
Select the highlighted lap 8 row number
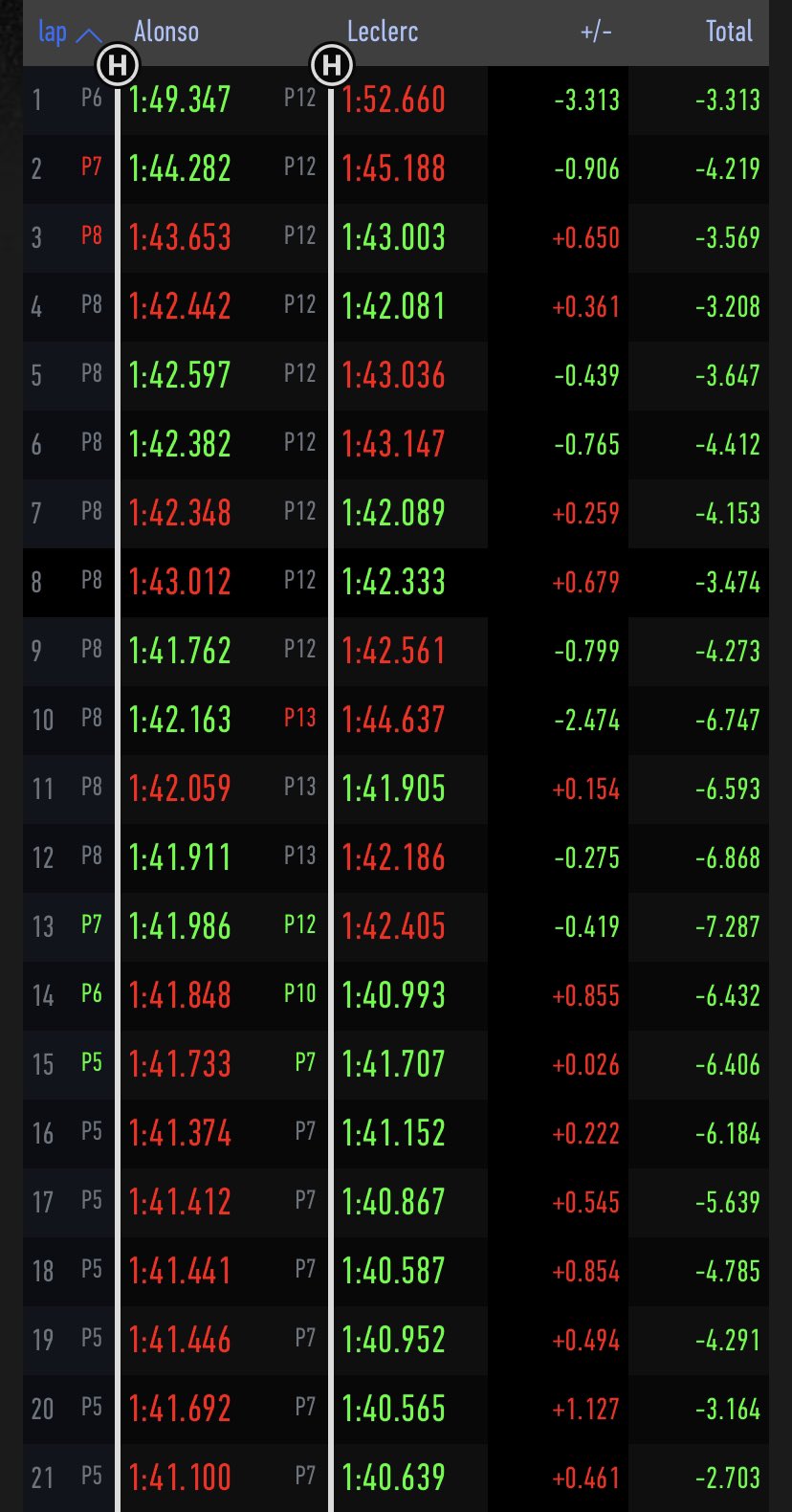[36, 582]
